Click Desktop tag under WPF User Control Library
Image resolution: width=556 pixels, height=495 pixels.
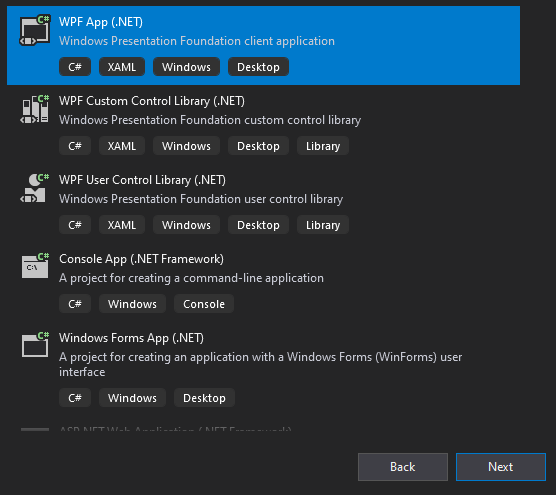[258, 225]
